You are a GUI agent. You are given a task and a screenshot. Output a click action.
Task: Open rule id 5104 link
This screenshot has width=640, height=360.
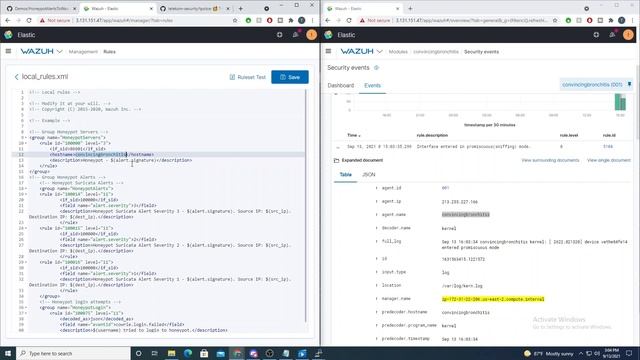608,147
